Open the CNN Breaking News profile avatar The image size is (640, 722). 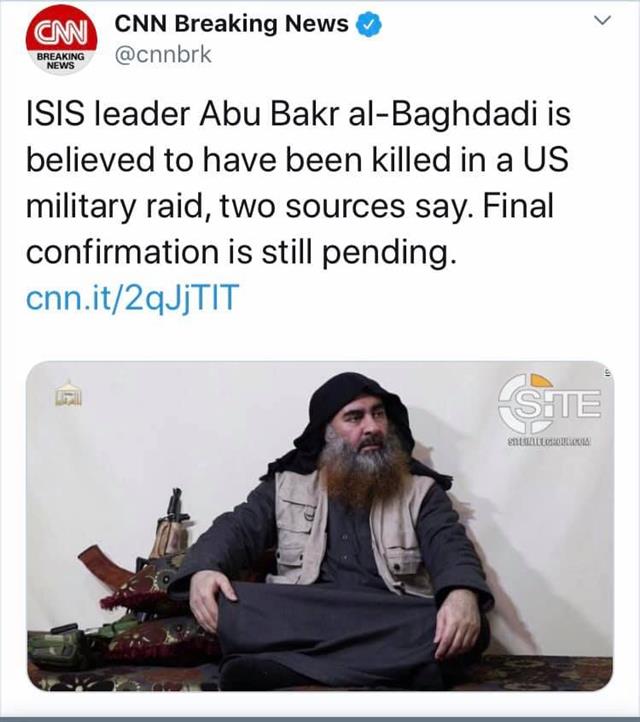click(x=61, y=40)
